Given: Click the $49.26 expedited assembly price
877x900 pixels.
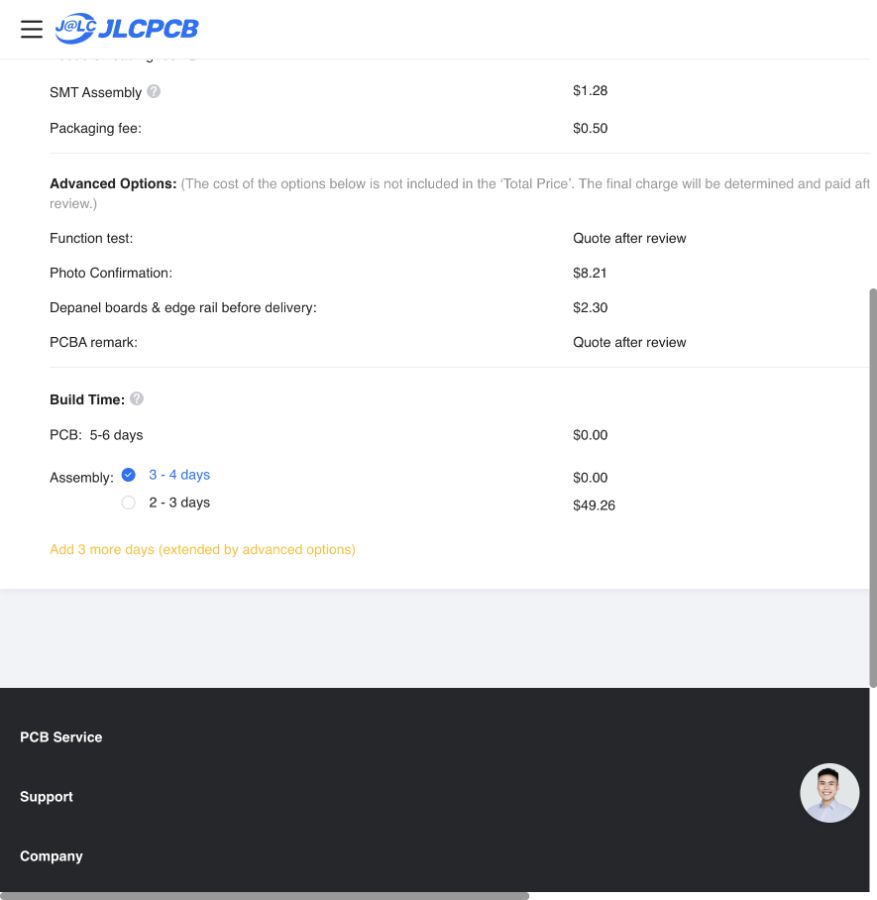Looking at the screenshot, I should coord(594,505).
